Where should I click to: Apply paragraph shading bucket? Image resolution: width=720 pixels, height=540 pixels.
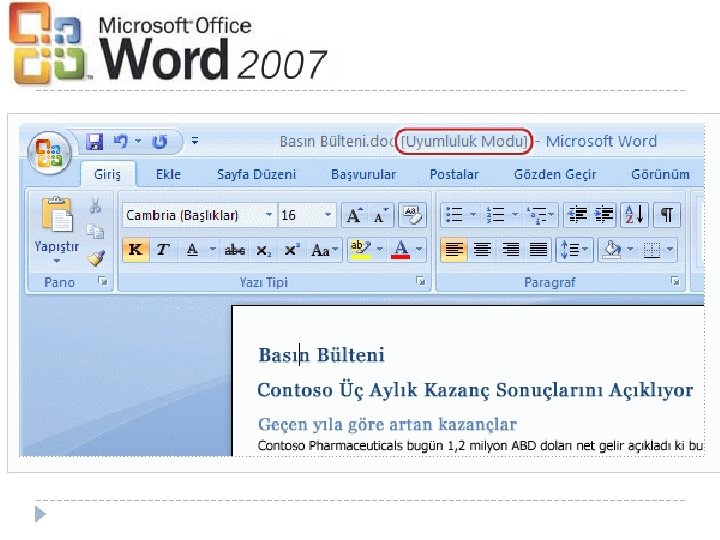pyautogui.click(x=612, y=250)
